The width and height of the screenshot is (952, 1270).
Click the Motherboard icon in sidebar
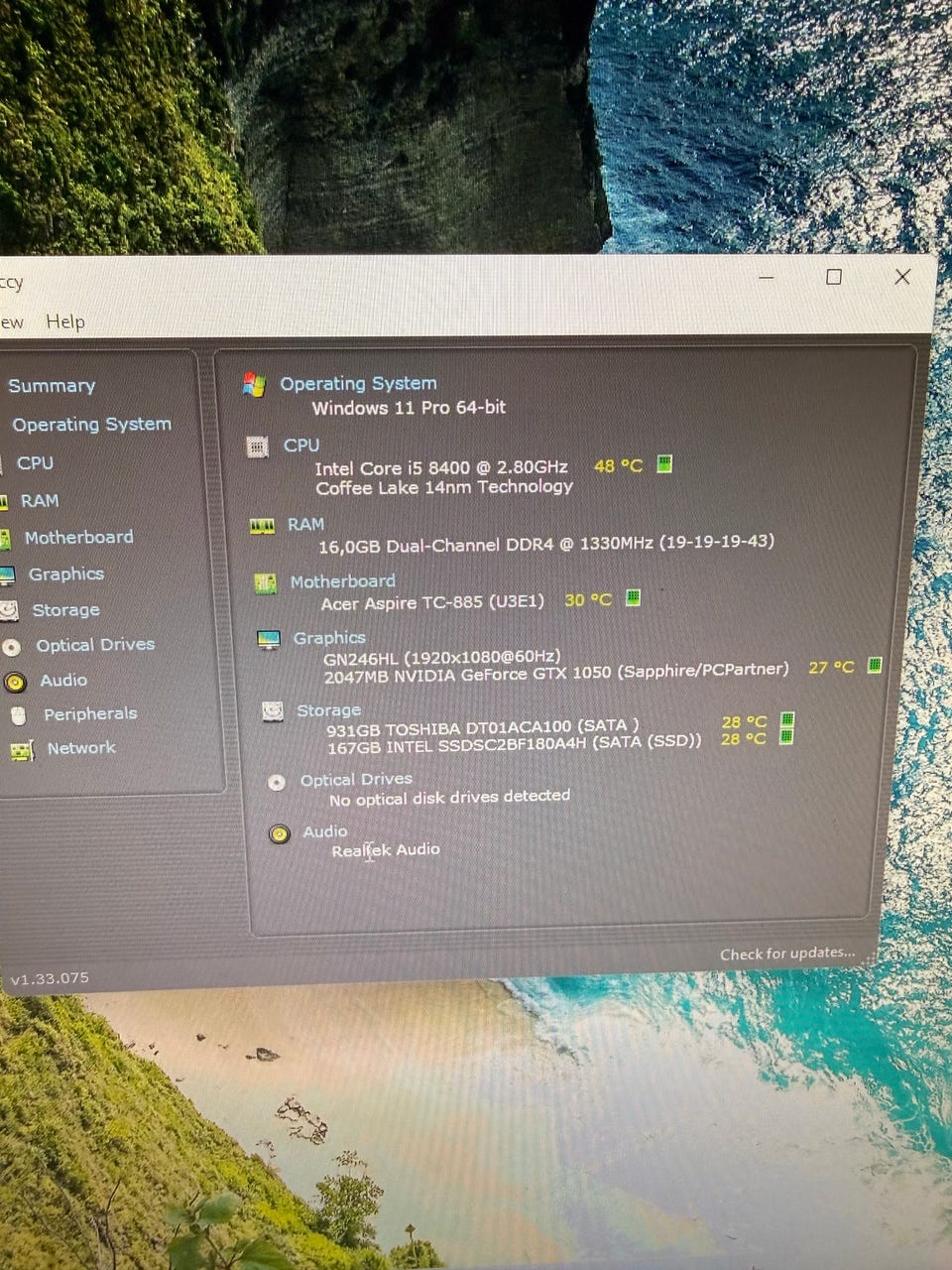[4, 539]
